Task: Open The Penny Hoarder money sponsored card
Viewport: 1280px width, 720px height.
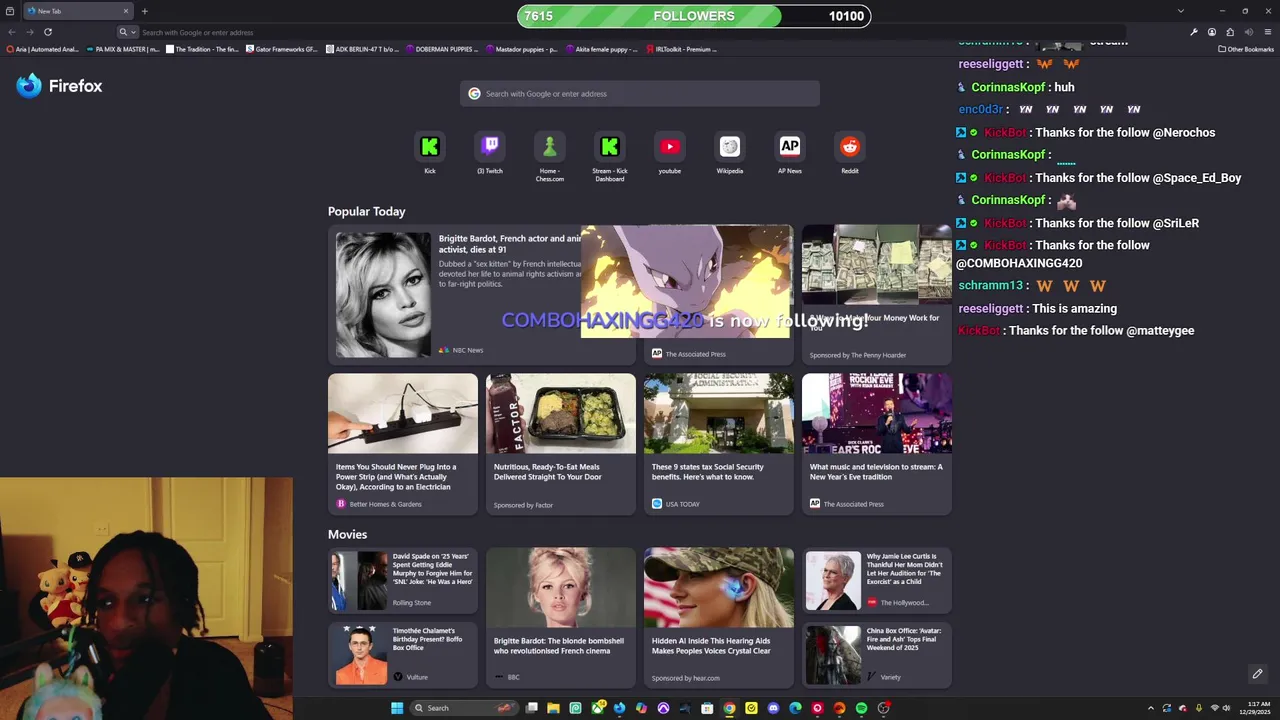Action: pyautogui.click(x=877, y=295)
